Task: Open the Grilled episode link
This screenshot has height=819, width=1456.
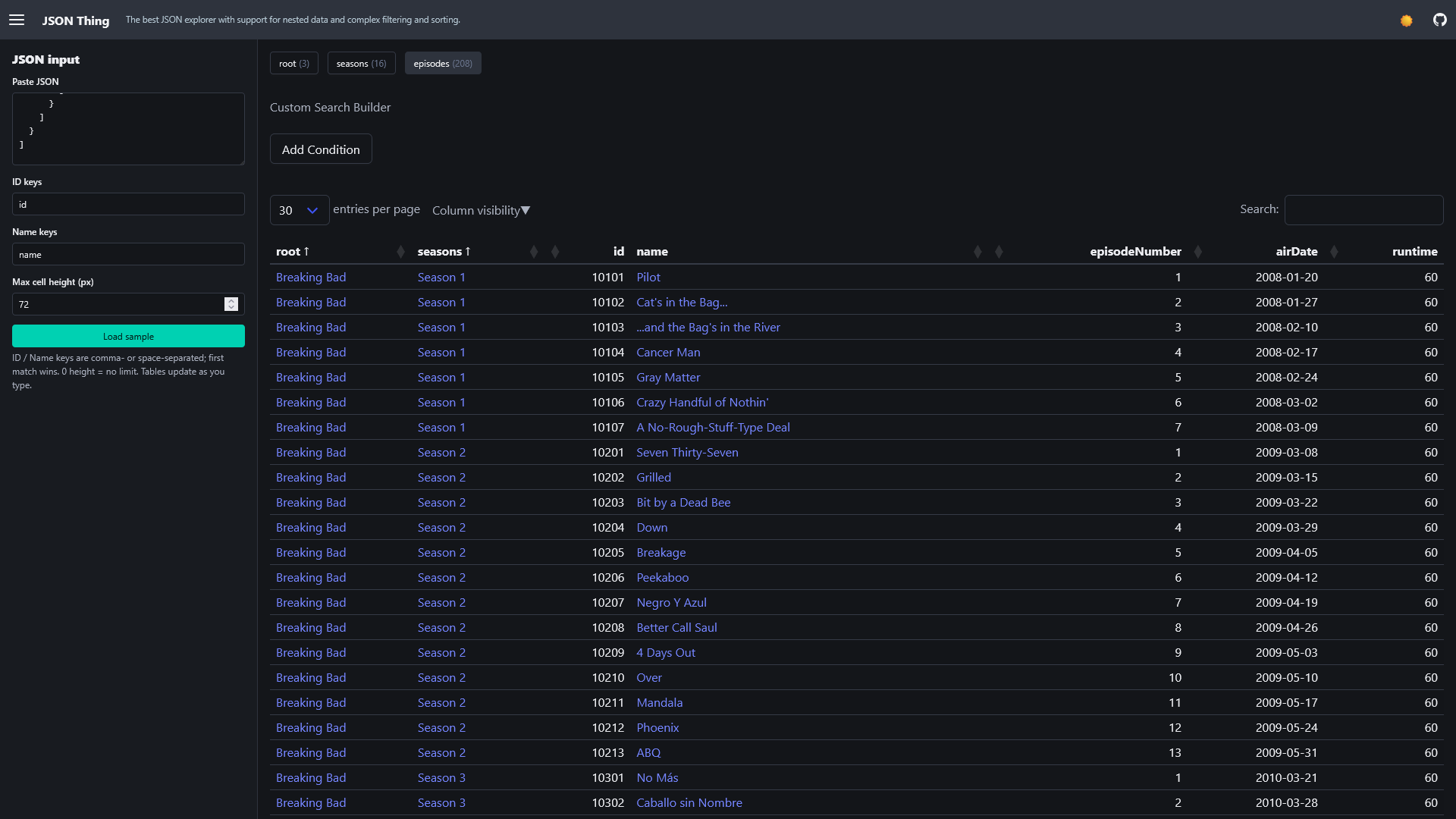Action: click(x=654, y=478)
